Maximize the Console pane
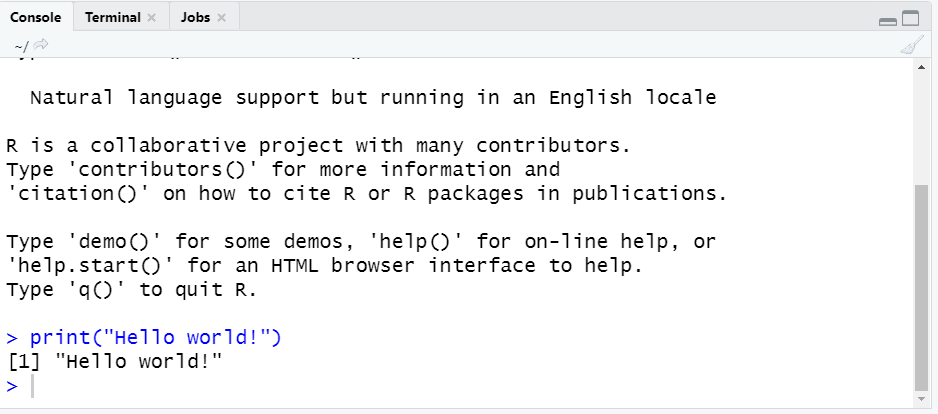Viewport: 938px width, 414px height. point(910,19)
